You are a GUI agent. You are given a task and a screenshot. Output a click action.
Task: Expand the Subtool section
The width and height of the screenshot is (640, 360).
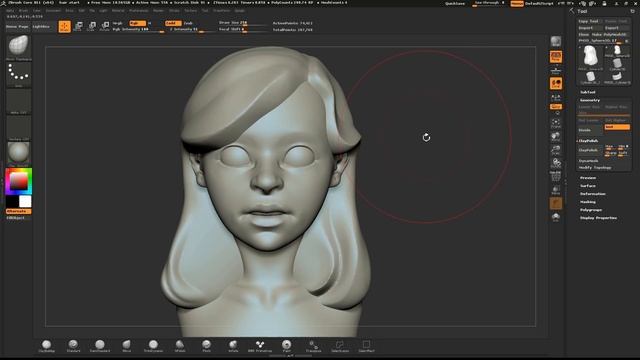click(588, 92)
